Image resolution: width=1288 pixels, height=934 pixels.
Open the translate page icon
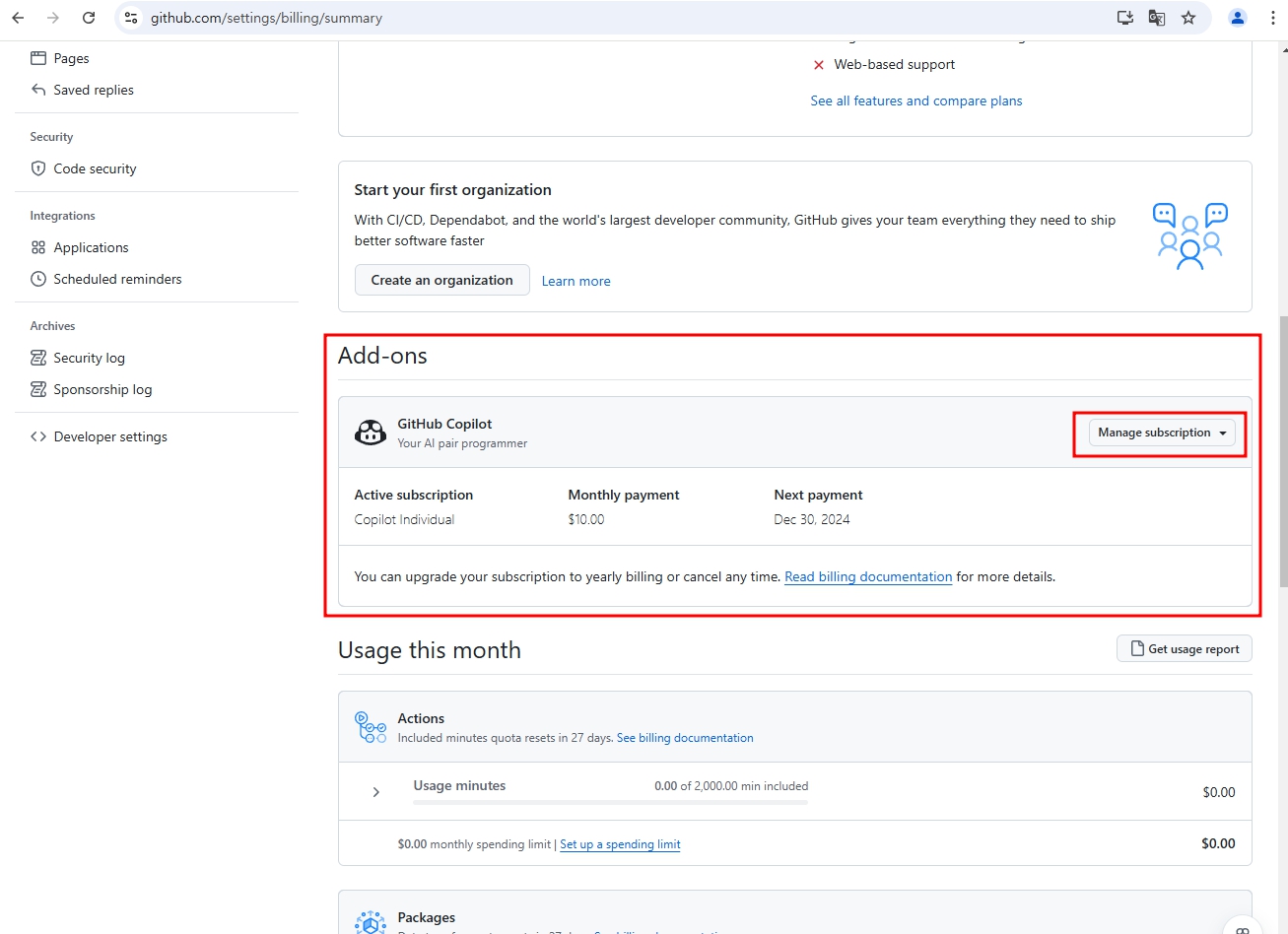[1157, 18]
